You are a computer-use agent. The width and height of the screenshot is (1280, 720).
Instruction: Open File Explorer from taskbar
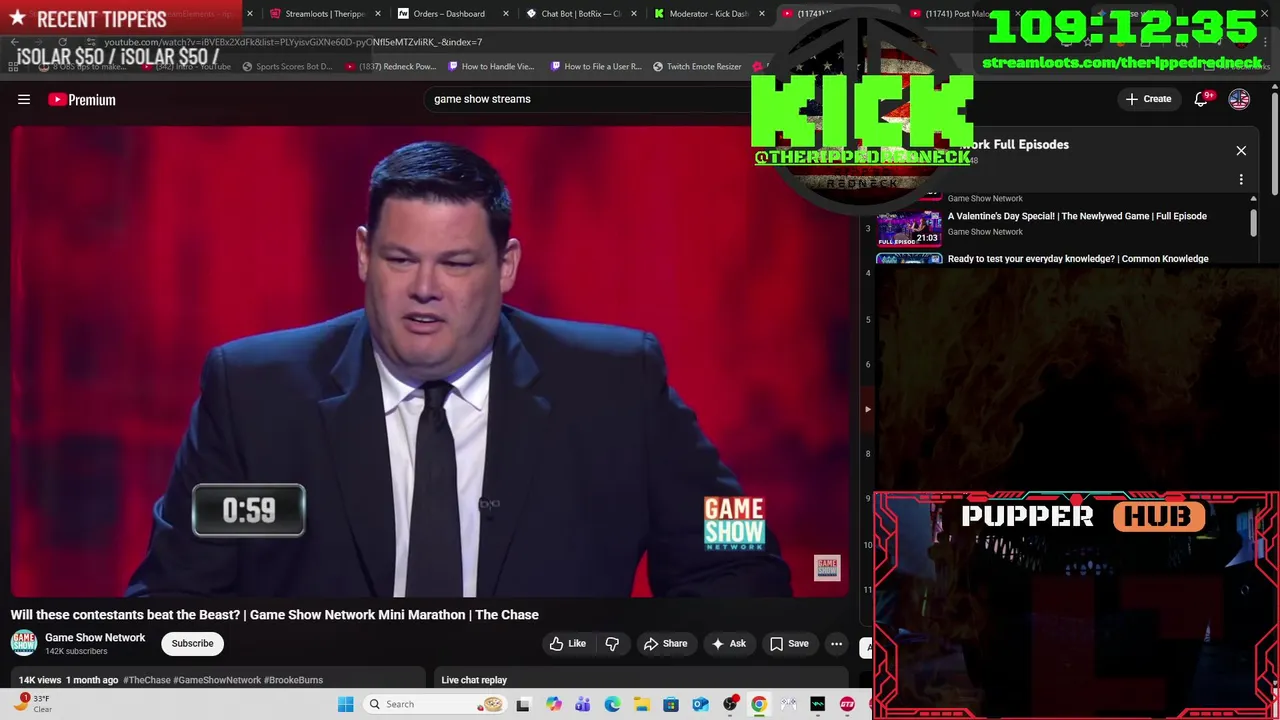coord(641,704)
